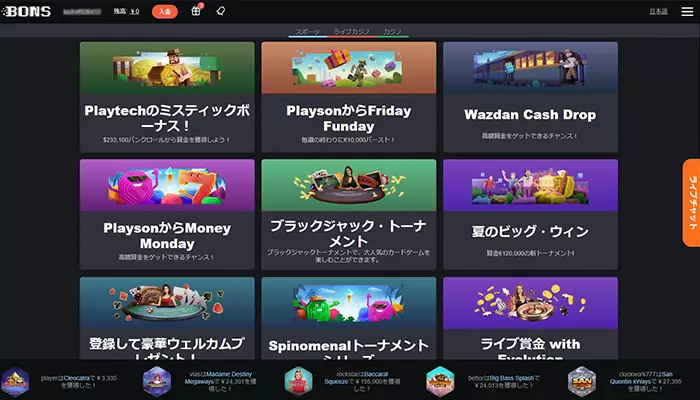The height and width of the screenshot is (400, 700).
Task: Click the BONS logo
Action: (x=27, y=11)
